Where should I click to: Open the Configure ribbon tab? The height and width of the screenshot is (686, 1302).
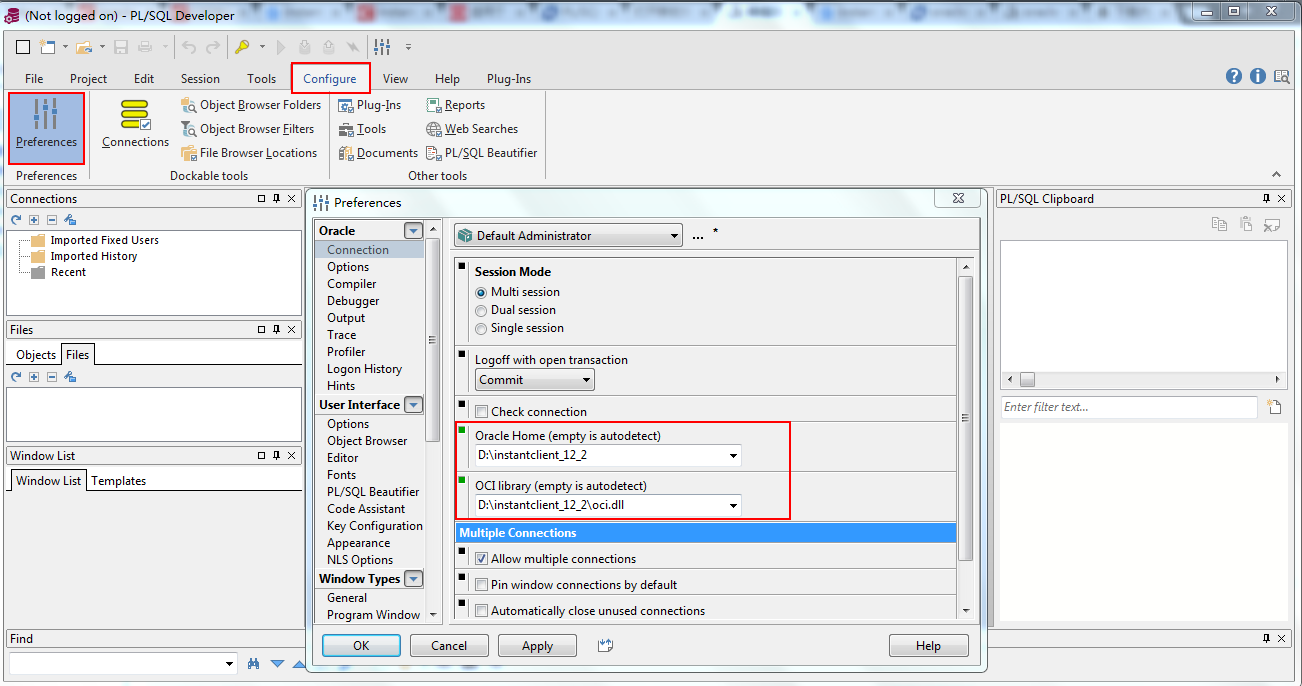tap(330, 79)
